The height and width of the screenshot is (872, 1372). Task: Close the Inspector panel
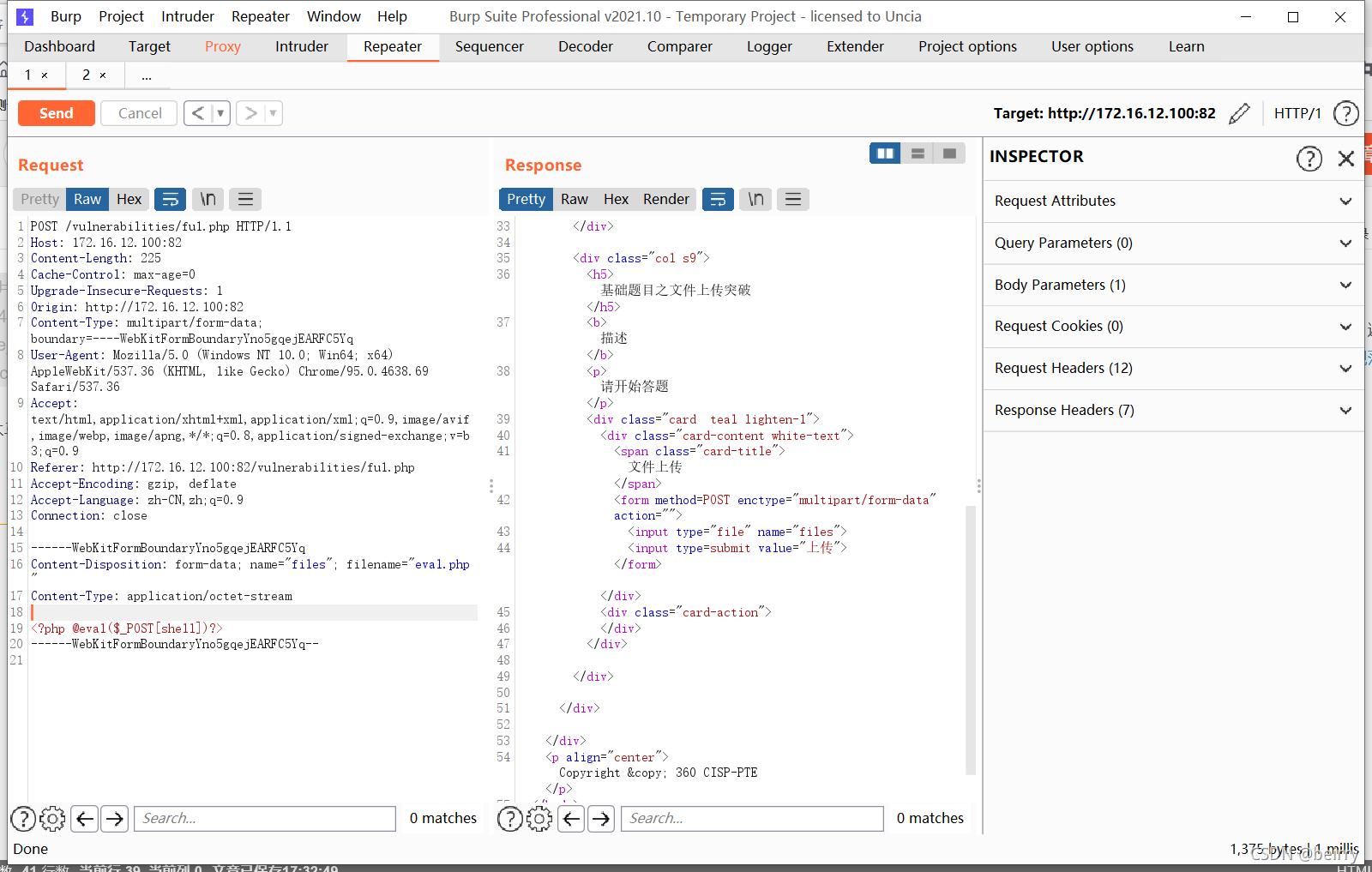pyautogui.click(x=1346, y=158)
